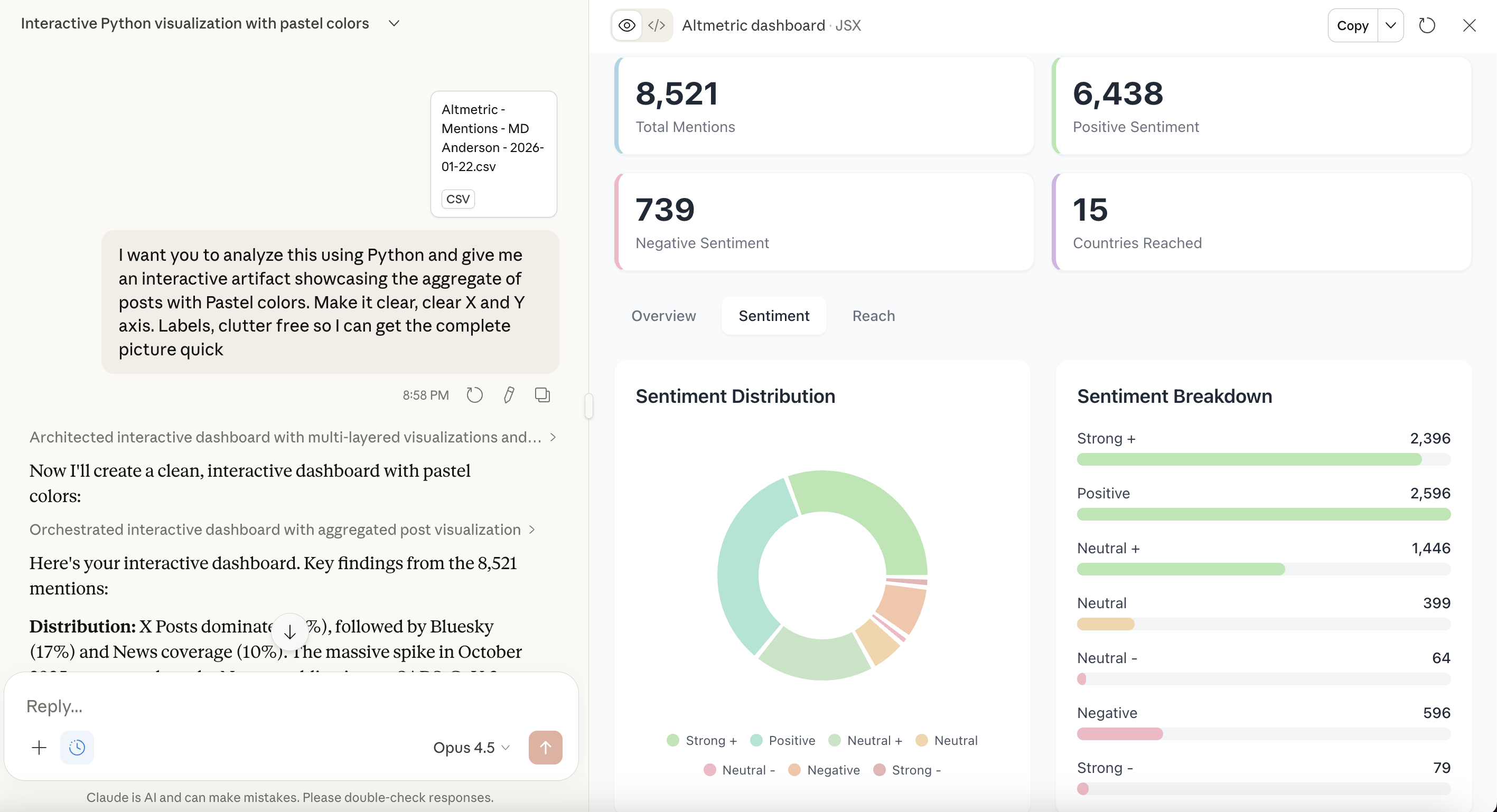
Task: Click the Negative legend color dot
Action: pyautogui.click(x=795, y=770)
